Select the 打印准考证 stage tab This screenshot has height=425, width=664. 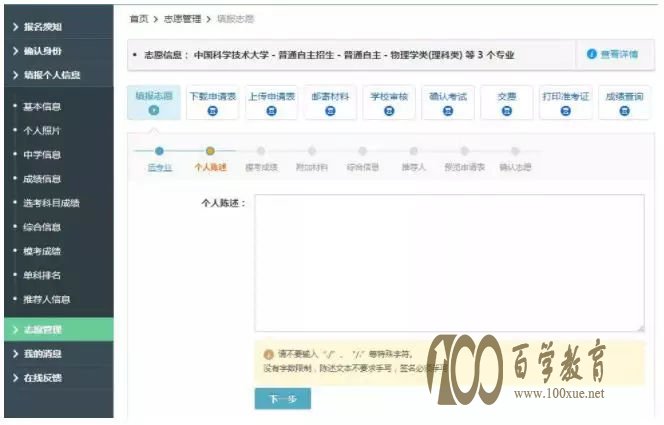(x=566, y=102)
